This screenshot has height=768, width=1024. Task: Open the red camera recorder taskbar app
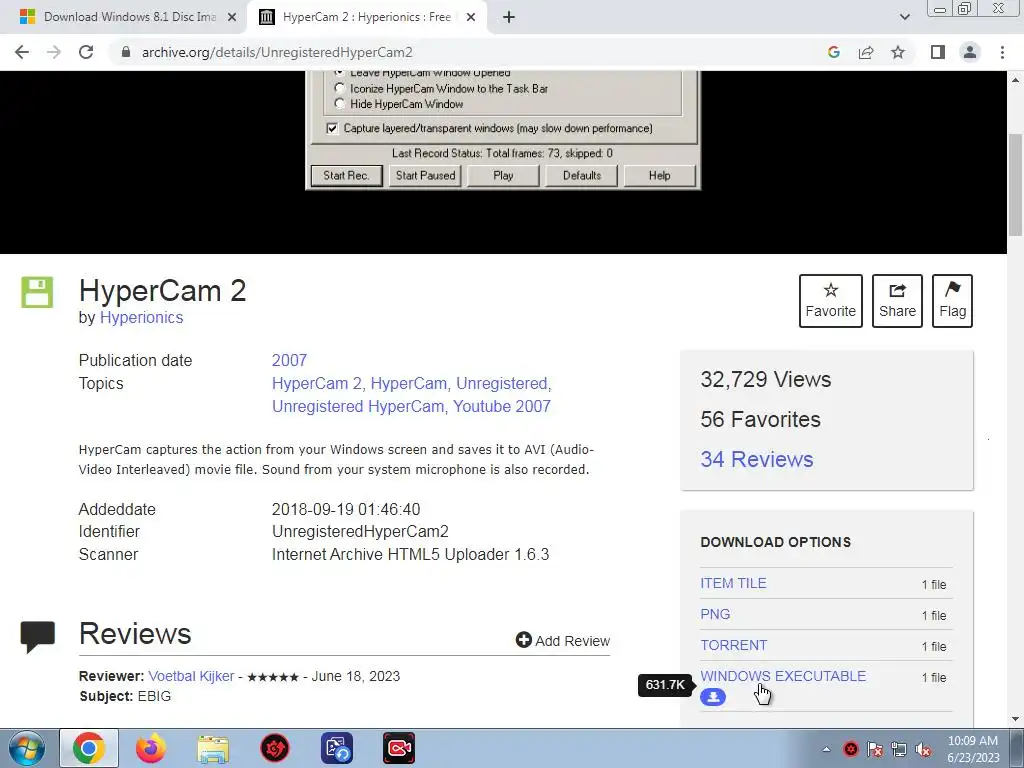point(399,748)
